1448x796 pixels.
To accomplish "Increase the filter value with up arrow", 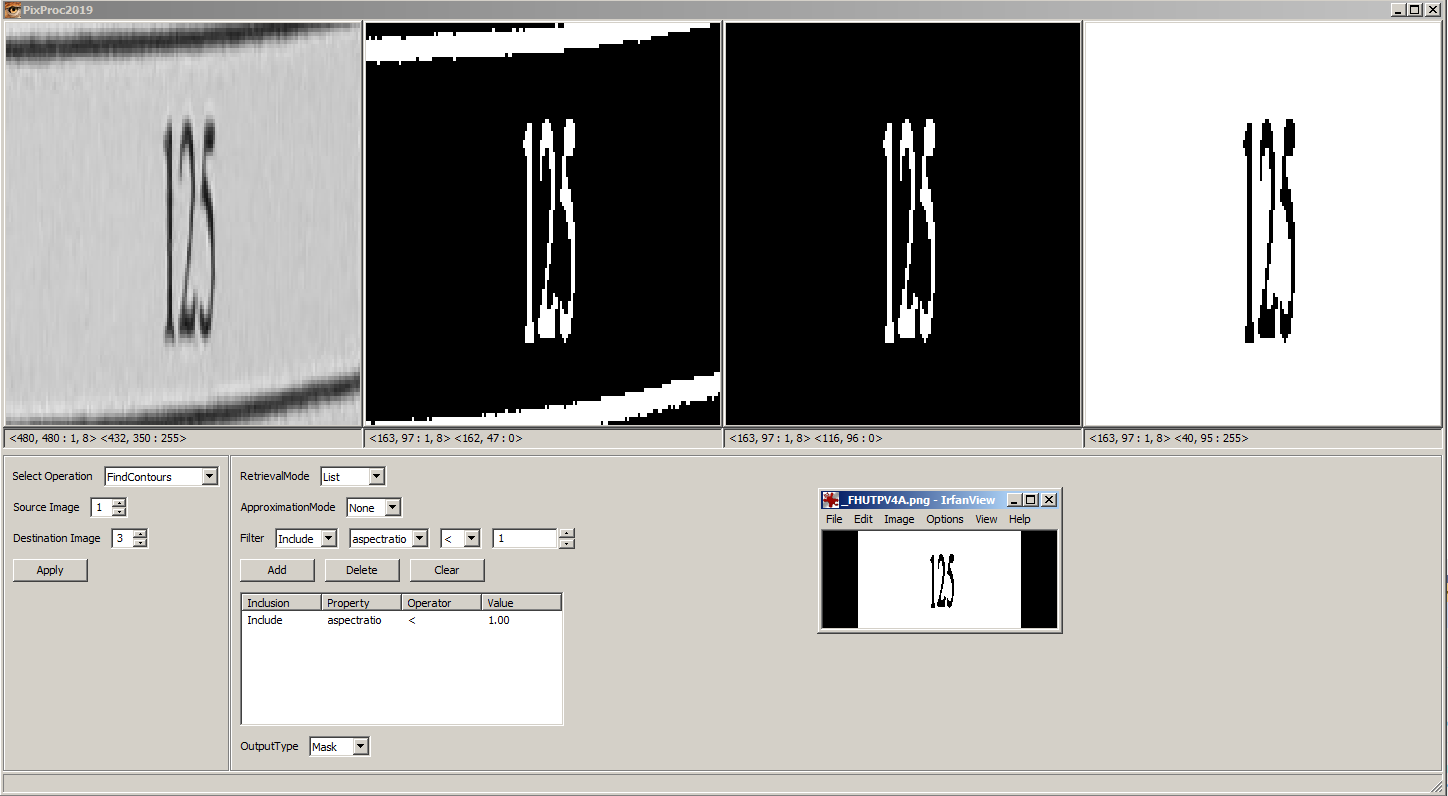I will pyautogui.click(x=567, y=534).
